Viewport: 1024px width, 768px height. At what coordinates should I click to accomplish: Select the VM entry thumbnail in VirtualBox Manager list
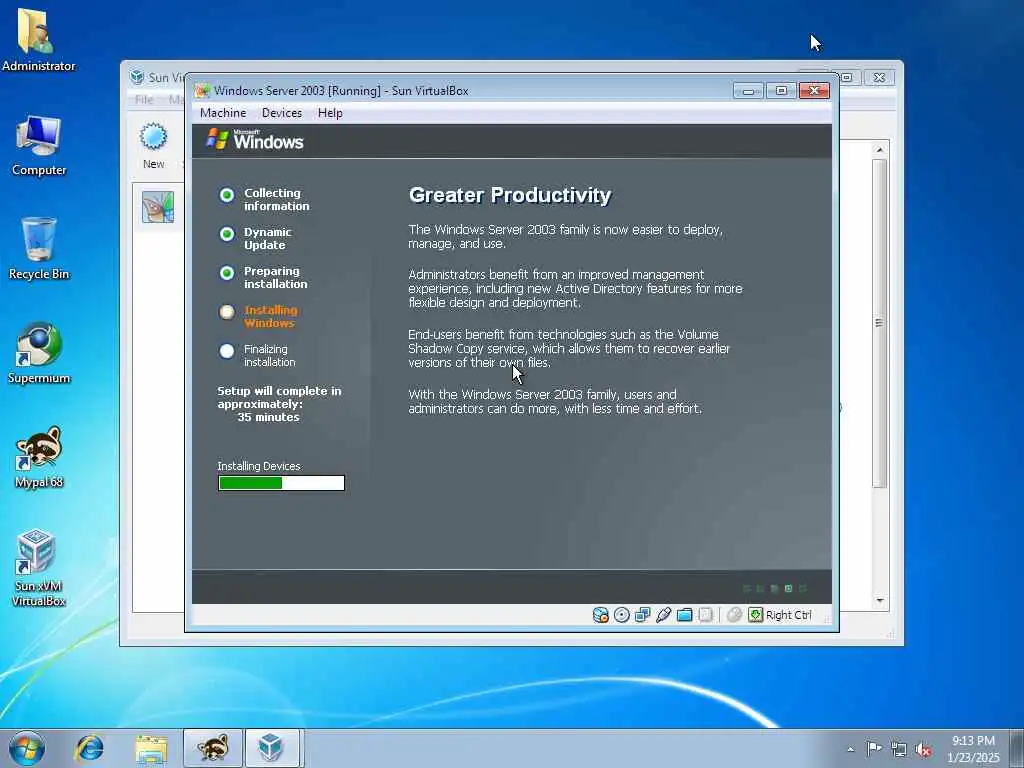tap(158, 207)
